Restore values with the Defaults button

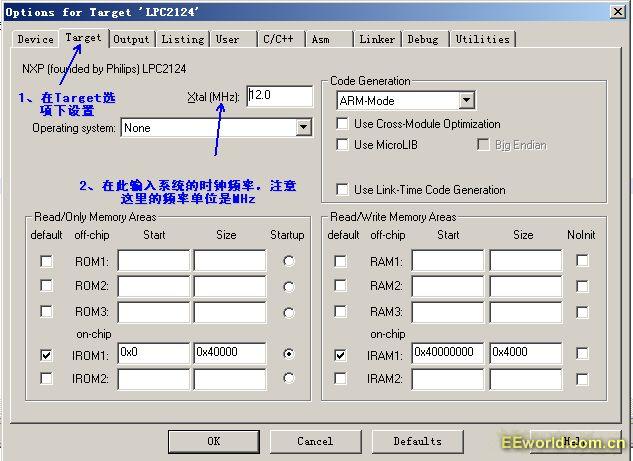pyautogui.click(x=417, y=441)
